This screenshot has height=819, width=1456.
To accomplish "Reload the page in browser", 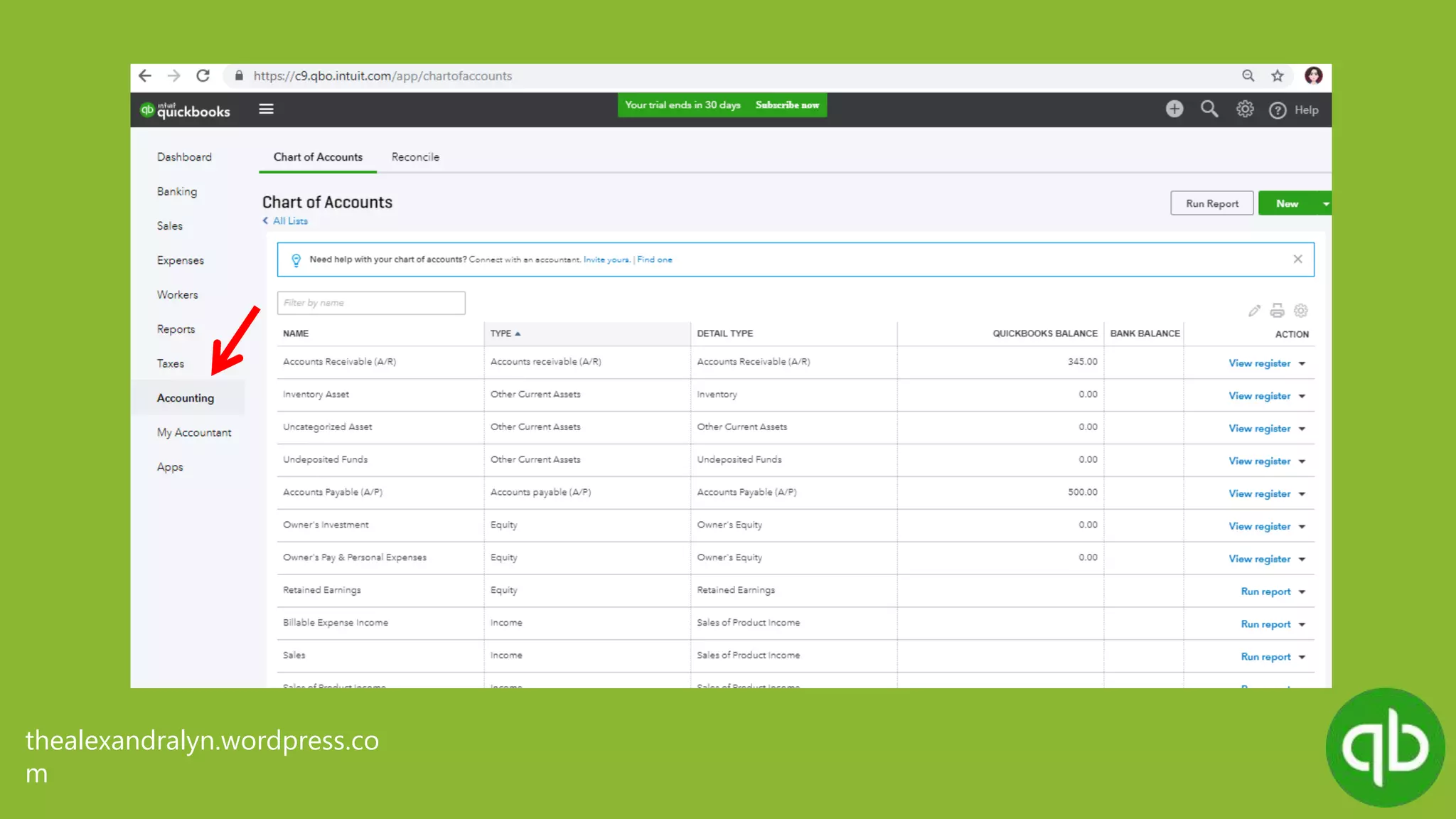I will 203,76.
